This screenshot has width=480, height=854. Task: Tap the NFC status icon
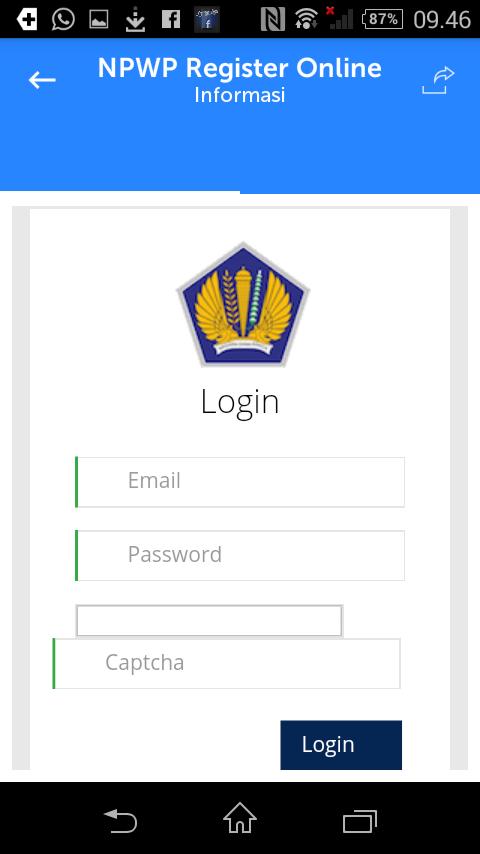pos(272,20)
